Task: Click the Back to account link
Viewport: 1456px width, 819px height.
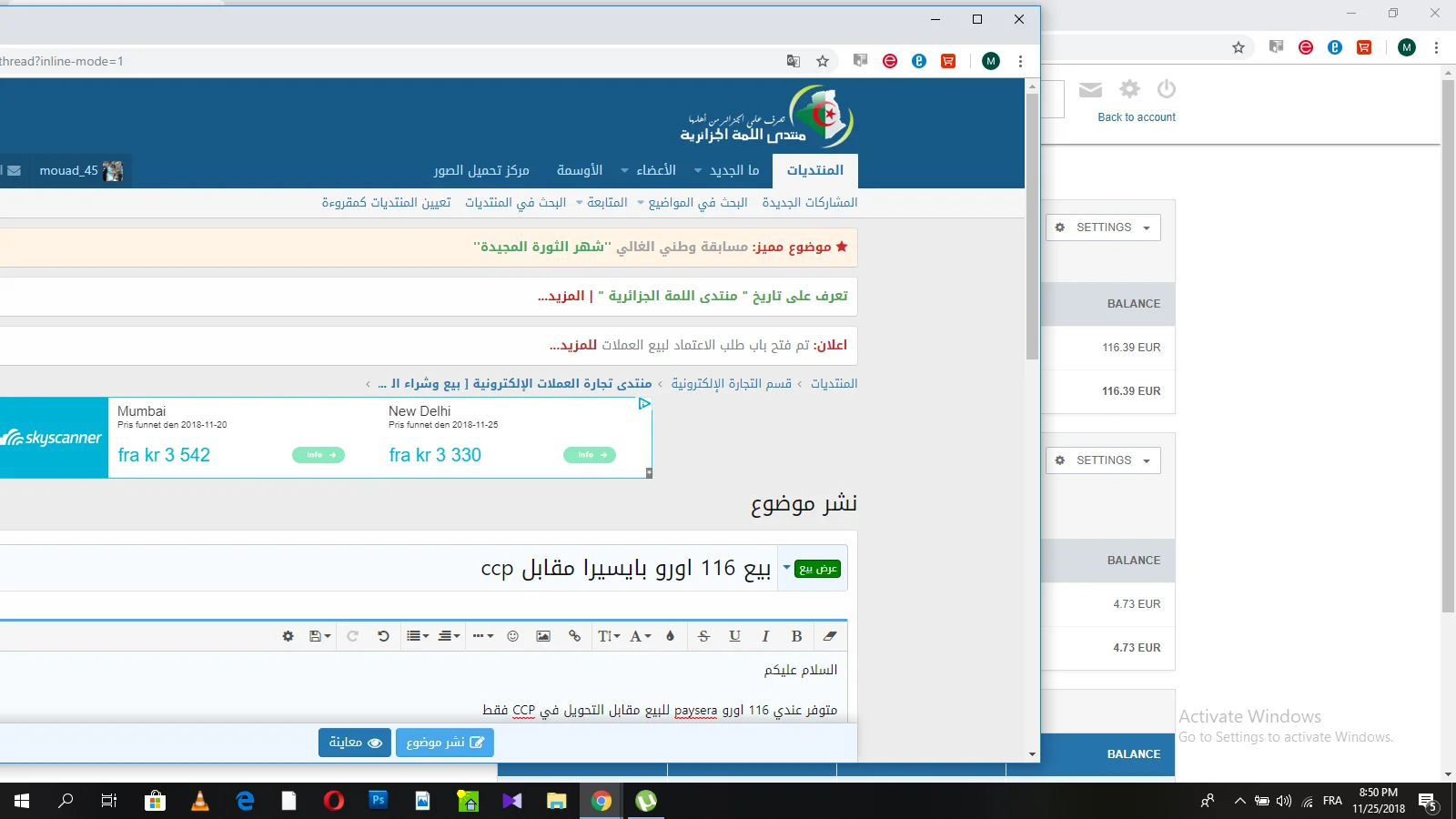Action: tap(1136, 117)
